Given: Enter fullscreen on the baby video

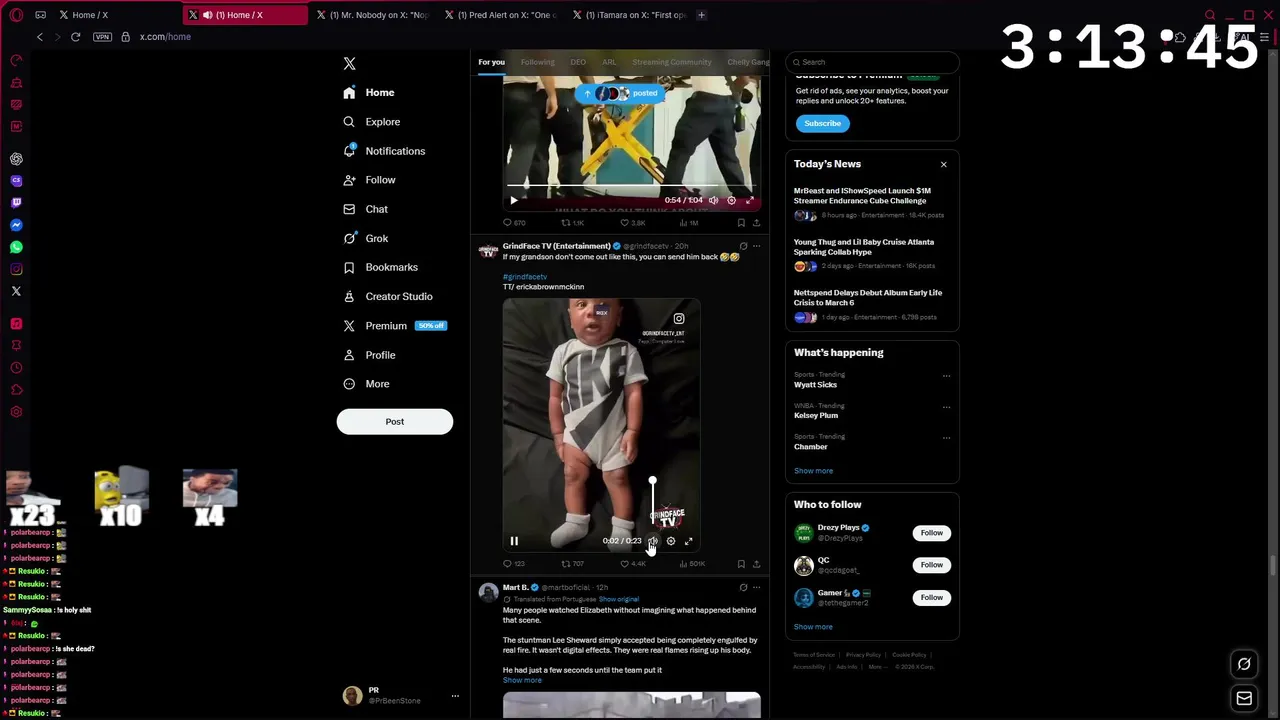Looking at the screenshot, I should [x=688, y=541].
